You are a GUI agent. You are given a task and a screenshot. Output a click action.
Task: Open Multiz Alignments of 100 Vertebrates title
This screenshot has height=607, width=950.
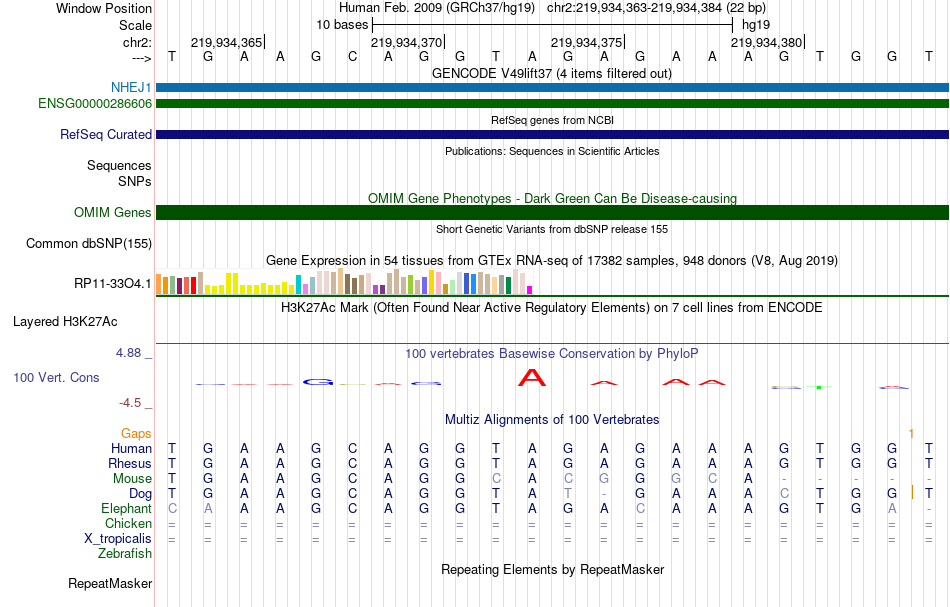(552, 420)
